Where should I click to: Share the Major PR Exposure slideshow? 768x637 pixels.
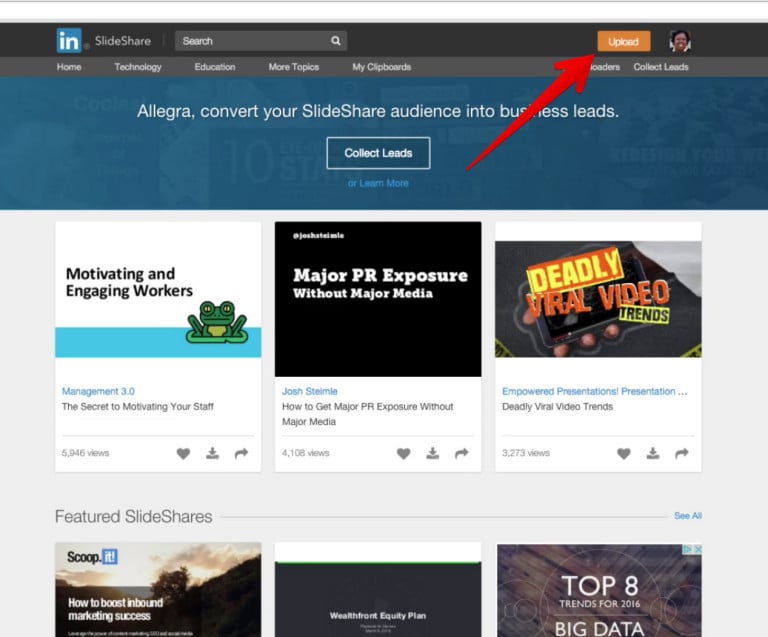pos(462,453)
